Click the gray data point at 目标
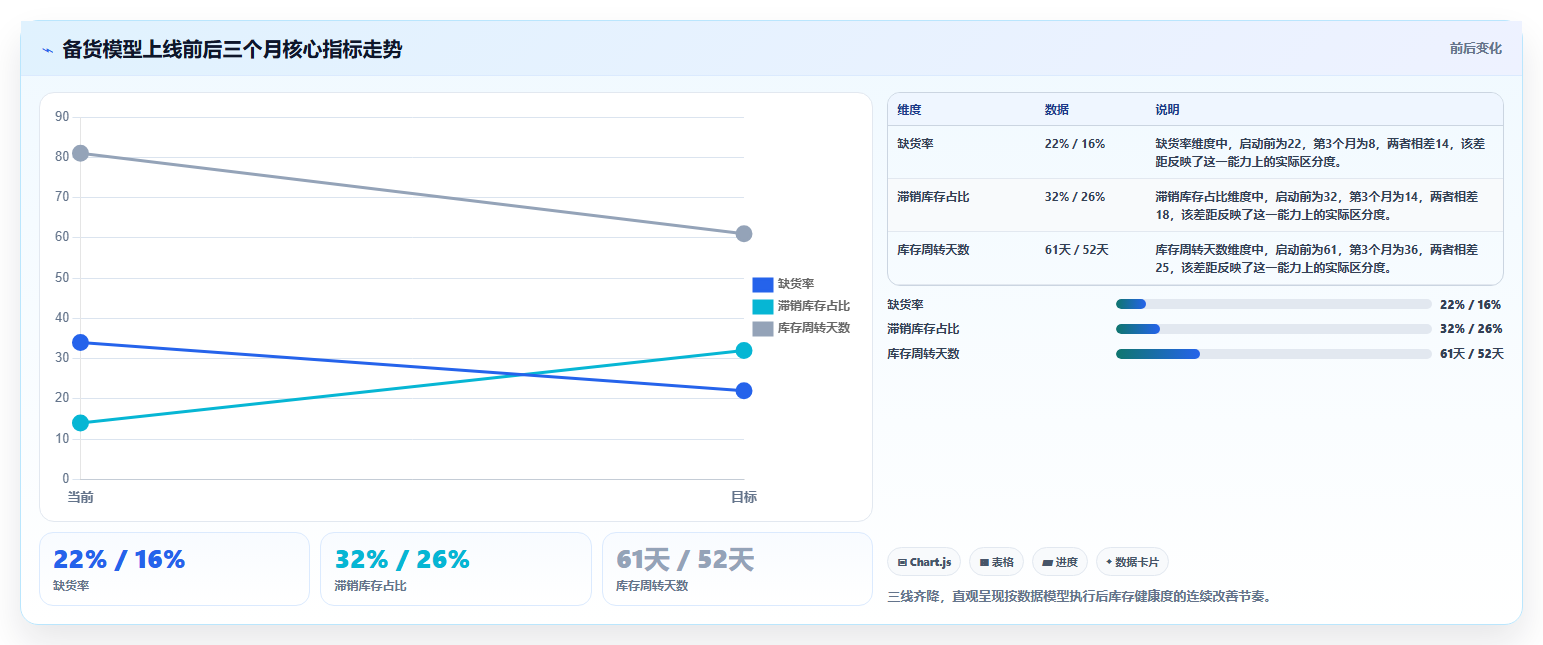Viewport: 1543px width, 645px height. (744, 234)
